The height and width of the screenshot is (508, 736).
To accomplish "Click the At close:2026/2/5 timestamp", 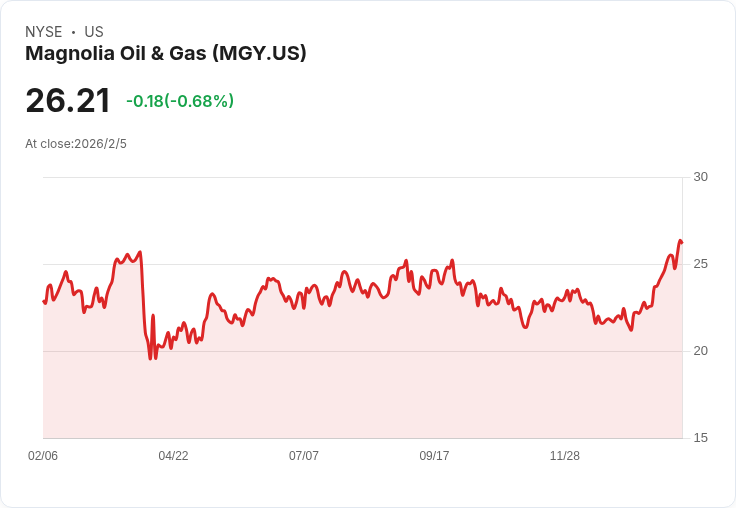I will [x=76, y=144].
